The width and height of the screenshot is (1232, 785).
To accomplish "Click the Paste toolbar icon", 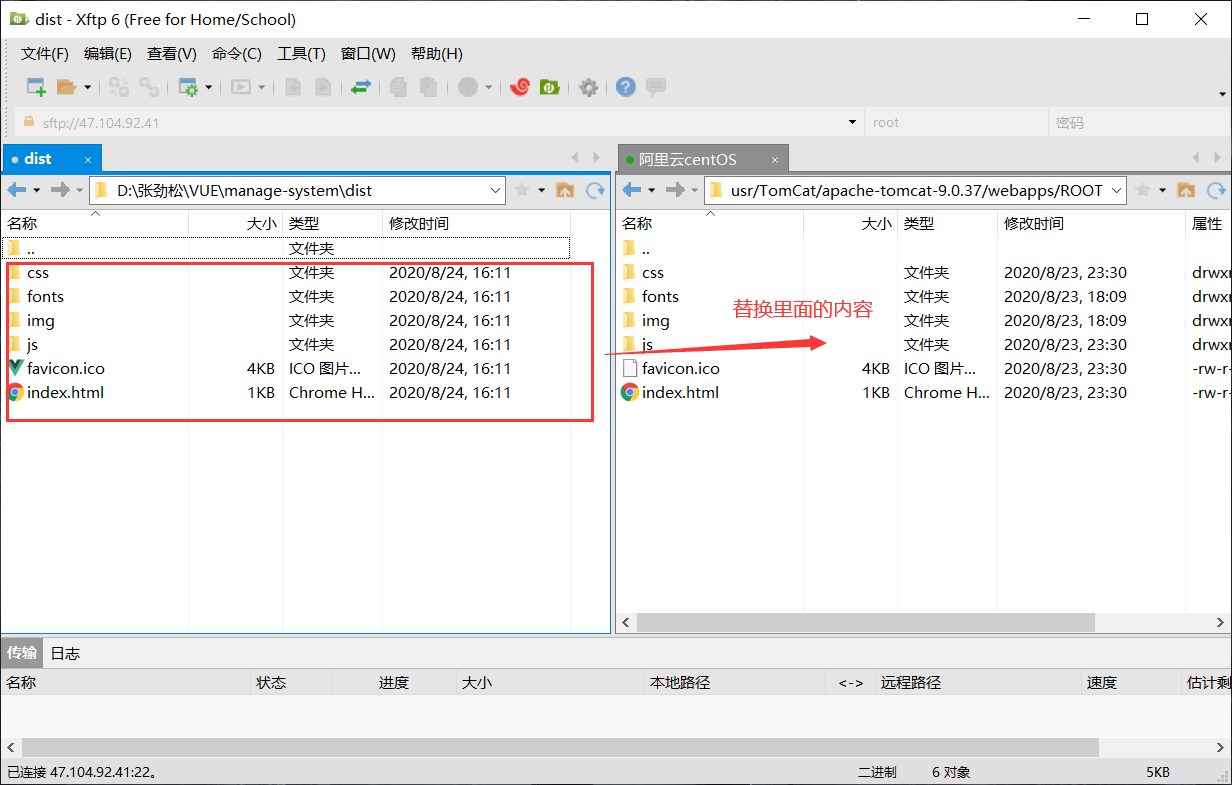I will pyautogui.click(x=429, y=87).
